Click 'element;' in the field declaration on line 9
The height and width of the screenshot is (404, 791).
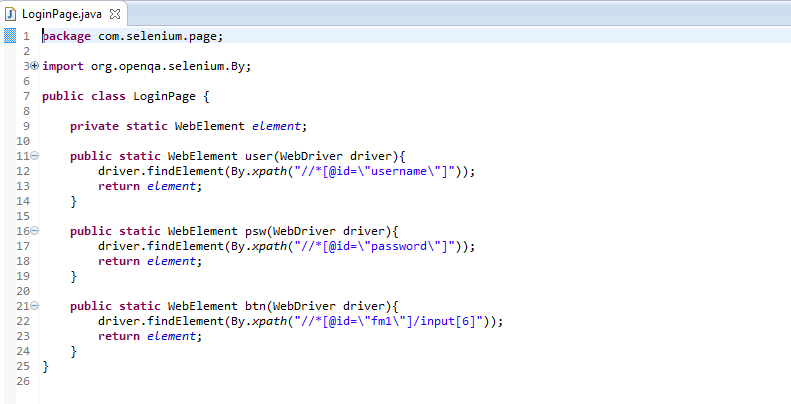tap(279, 126)
